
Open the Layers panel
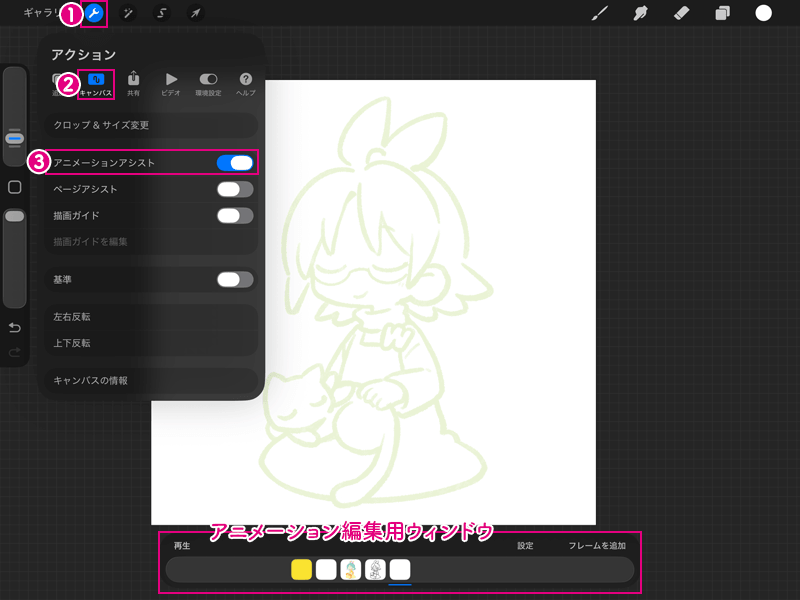[x=722, y=13]
